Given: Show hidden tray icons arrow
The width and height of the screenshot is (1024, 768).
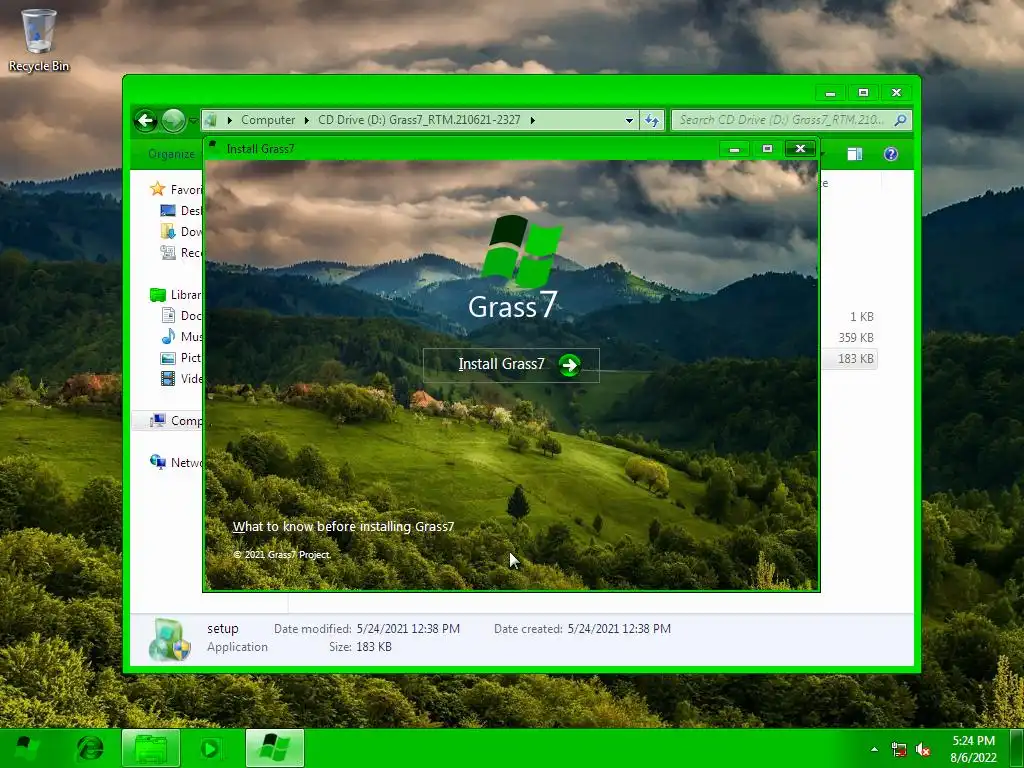Looking at the screenshot, I should [x=874, y=749].
